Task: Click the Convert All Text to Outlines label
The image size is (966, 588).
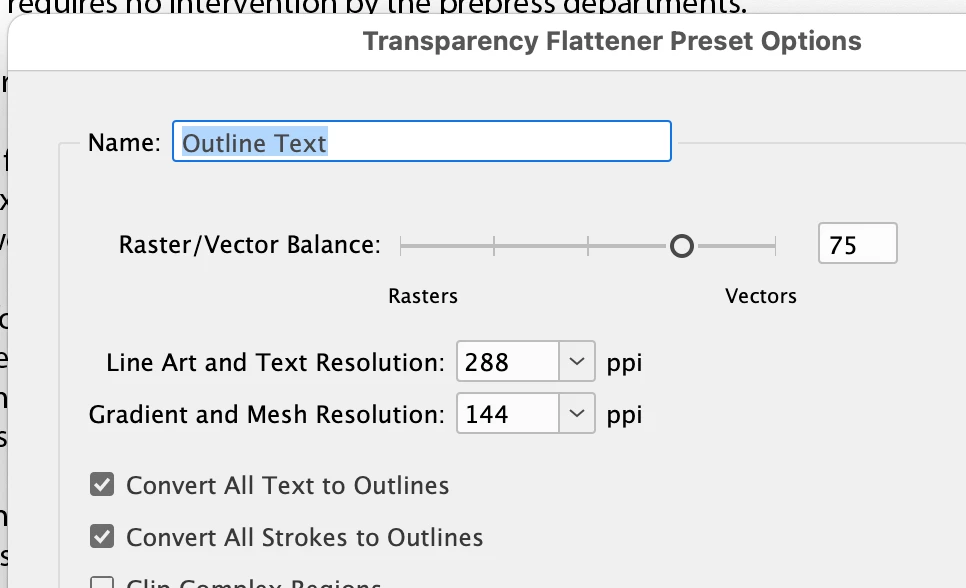Action: pyautogui.click(x=288, y=486)
